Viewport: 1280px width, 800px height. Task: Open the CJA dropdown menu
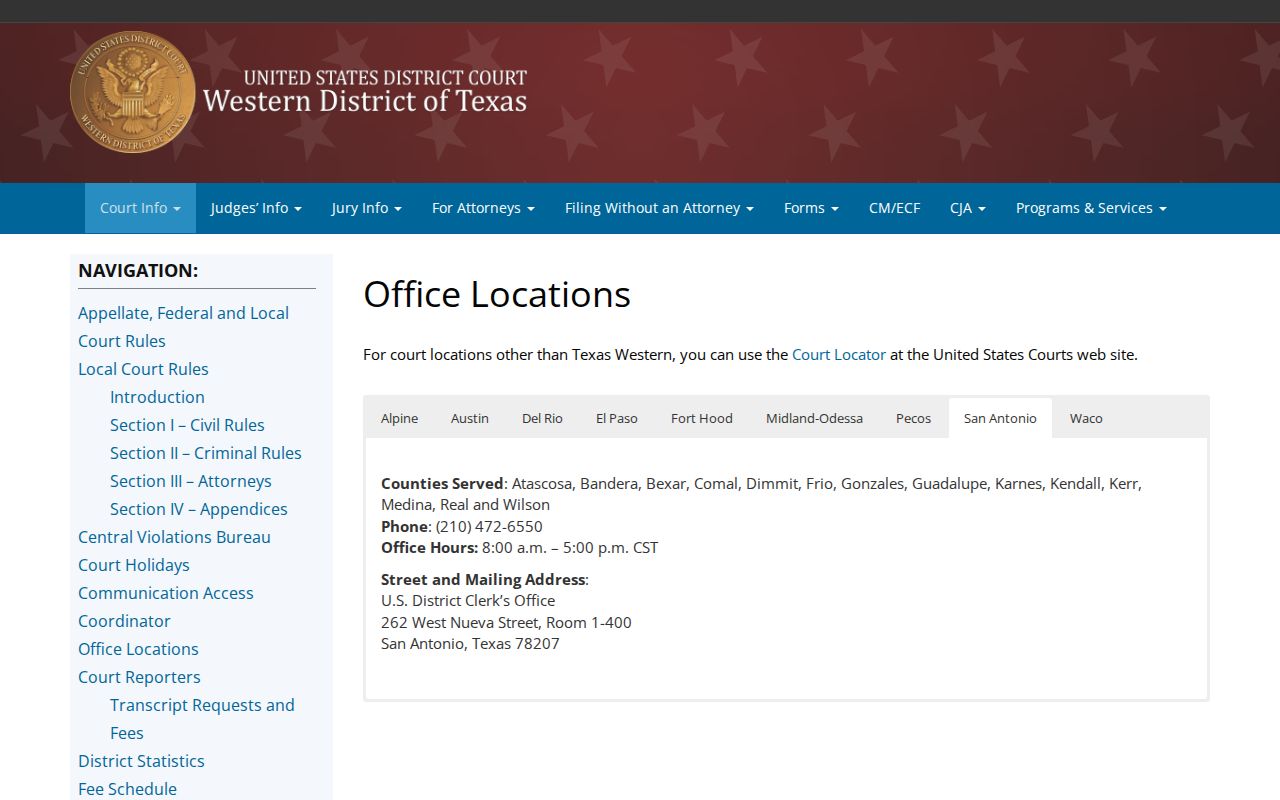968,208
